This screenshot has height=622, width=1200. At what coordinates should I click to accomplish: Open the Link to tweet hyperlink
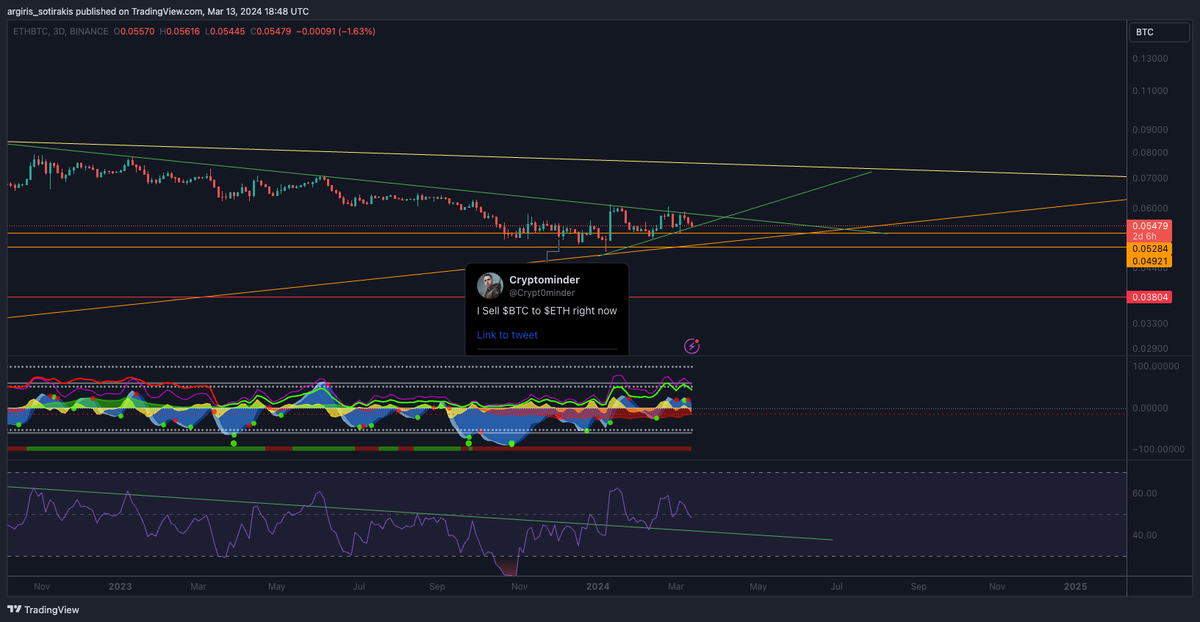(x=507, y=335)
